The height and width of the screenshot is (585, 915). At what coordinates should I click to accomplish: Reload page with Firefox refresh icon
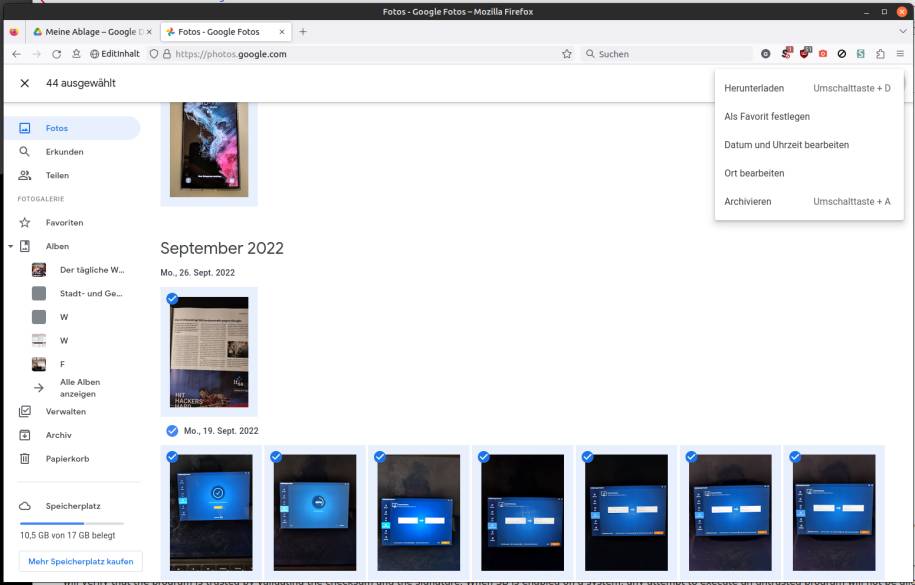(x=57, y=54)
